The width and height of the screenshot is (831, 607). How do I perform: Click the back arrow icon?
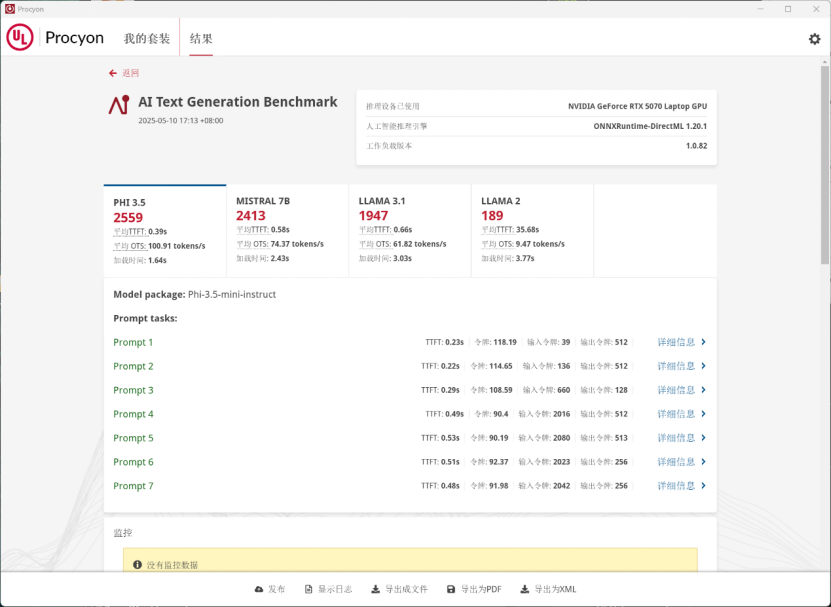click(112, 73)
